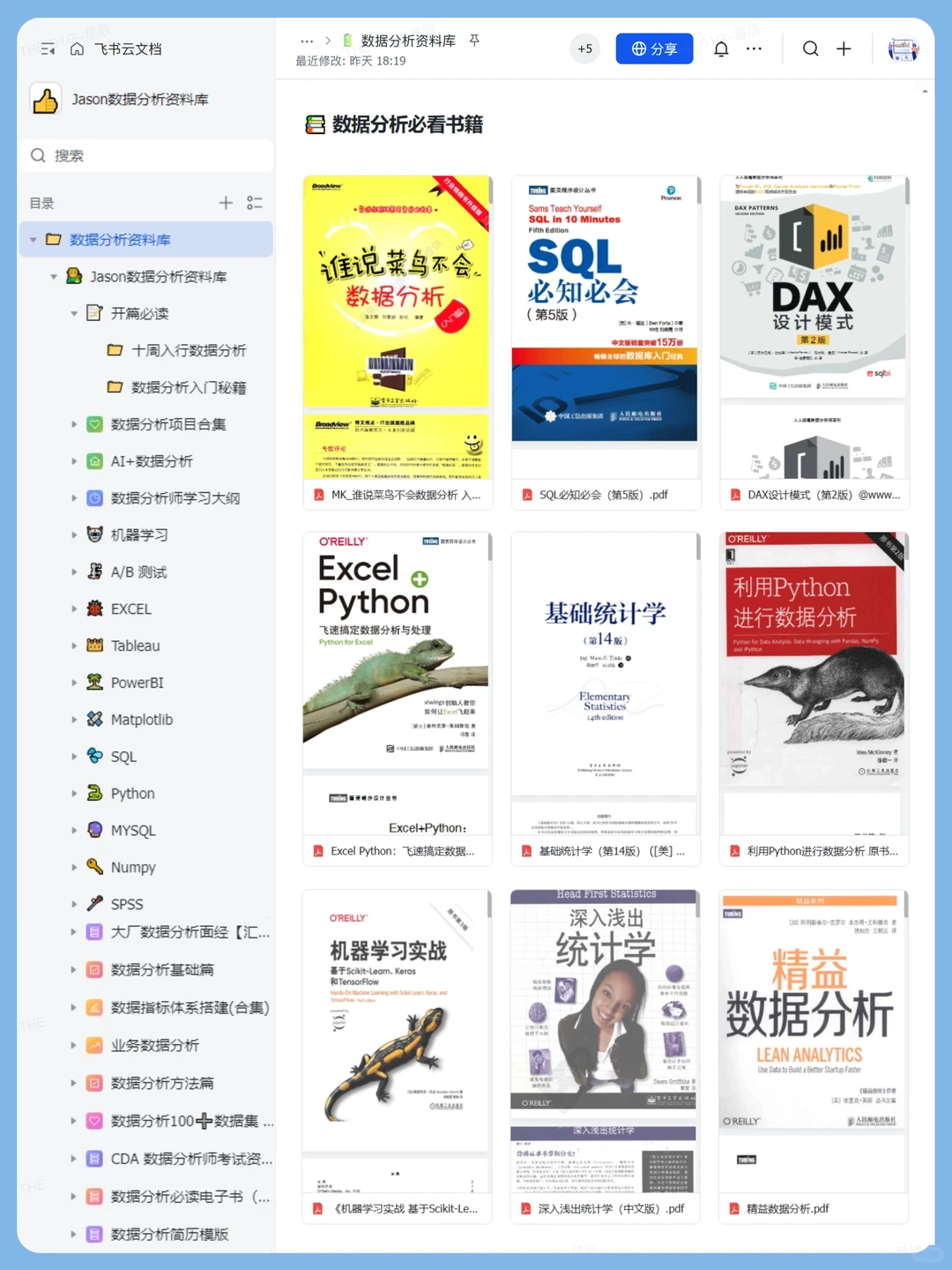Expand the SPSS node arrow
952x1270 pixels.
pos(74,904)
